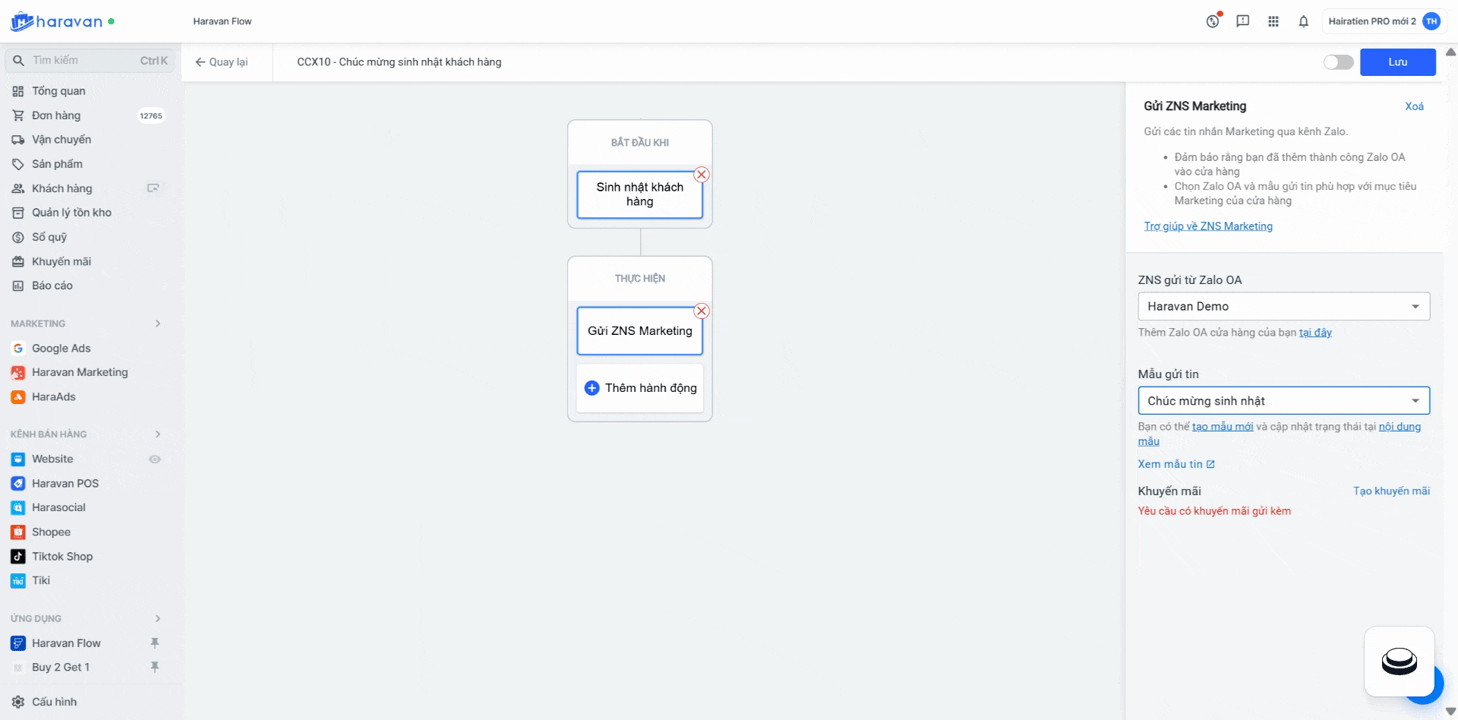Expand the MARKETING section chevron
The width and height of the screenshot is (1458, 720).
(158, 324)
